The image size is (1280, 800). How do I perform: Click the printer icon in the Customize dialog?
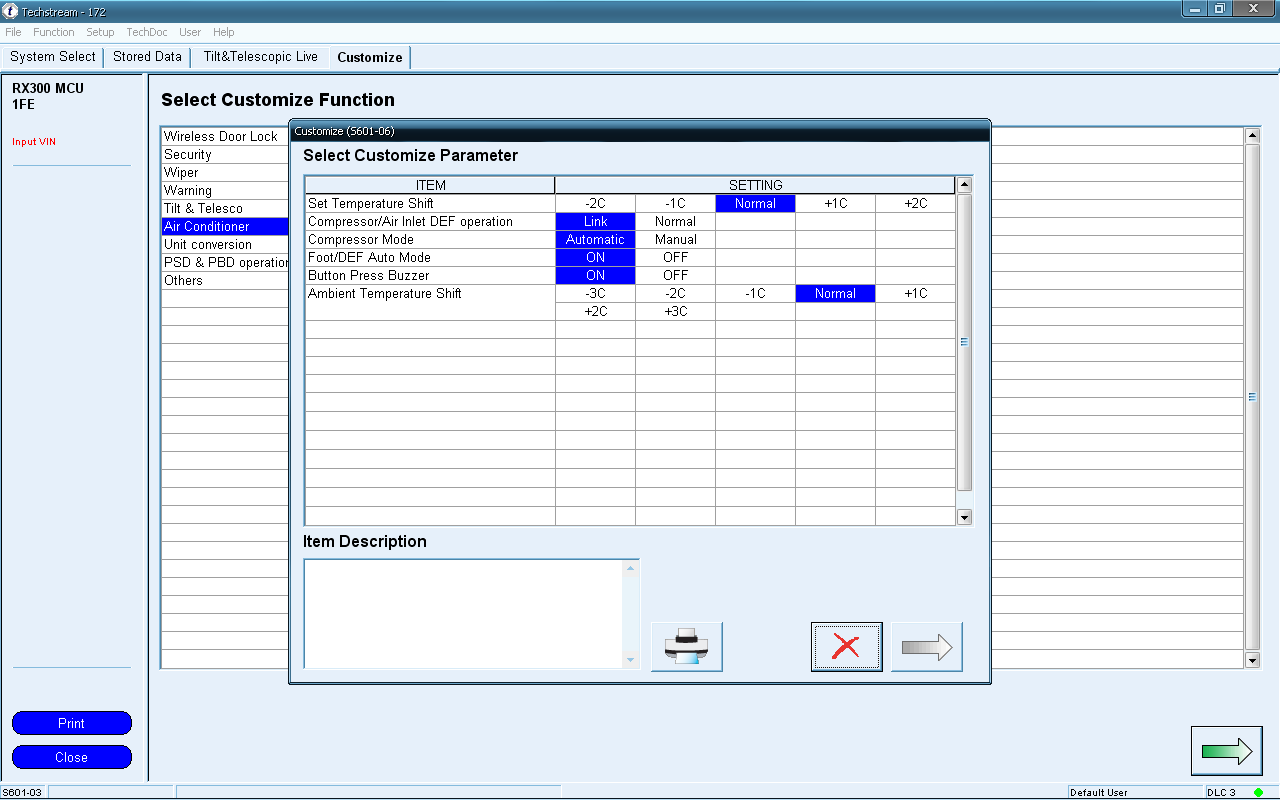686,647
